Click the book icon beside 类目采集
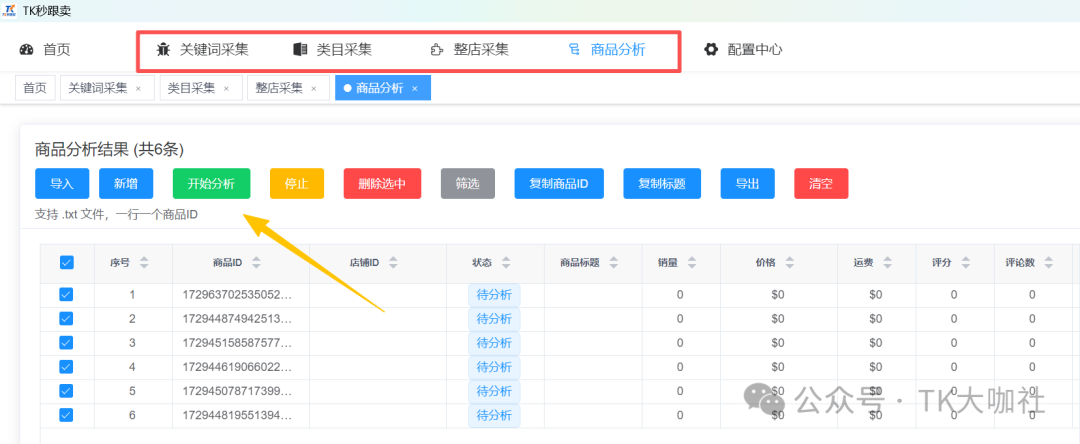Image resolution: width=1080 pixels, height=444 pixels. click(x=300, y=49)
